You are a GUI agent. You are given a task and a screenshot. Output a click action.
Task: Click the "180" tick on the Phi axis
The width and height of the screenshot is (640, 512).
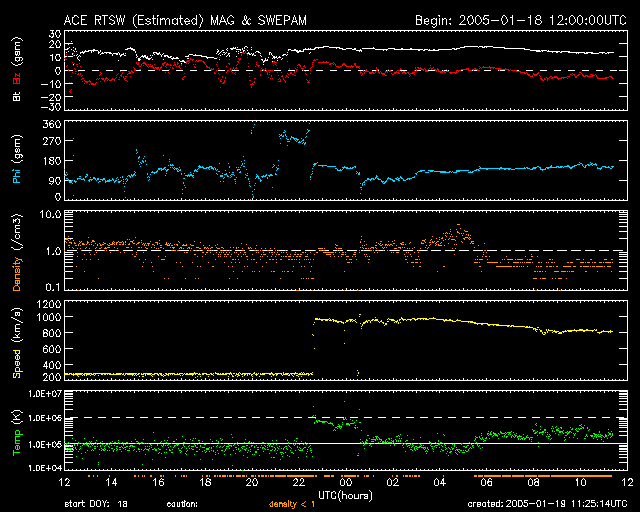52,160
